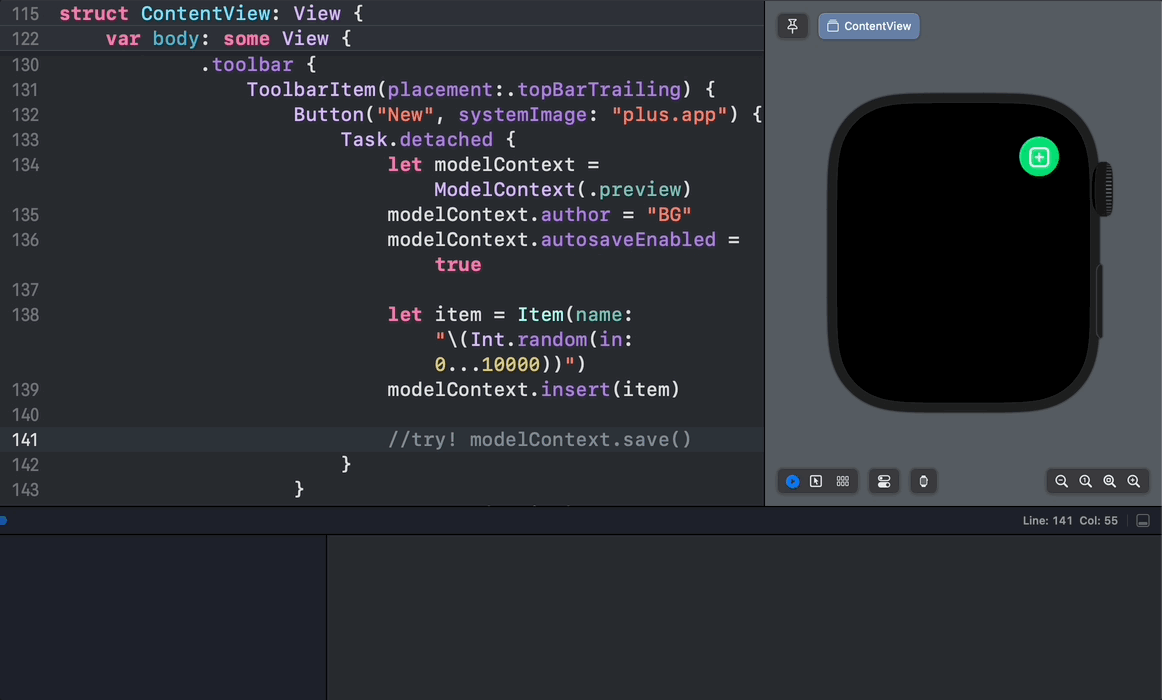Zoom out the preview canvas
Viewport: 1162px width, 700px height.
tap(1061, 481)
